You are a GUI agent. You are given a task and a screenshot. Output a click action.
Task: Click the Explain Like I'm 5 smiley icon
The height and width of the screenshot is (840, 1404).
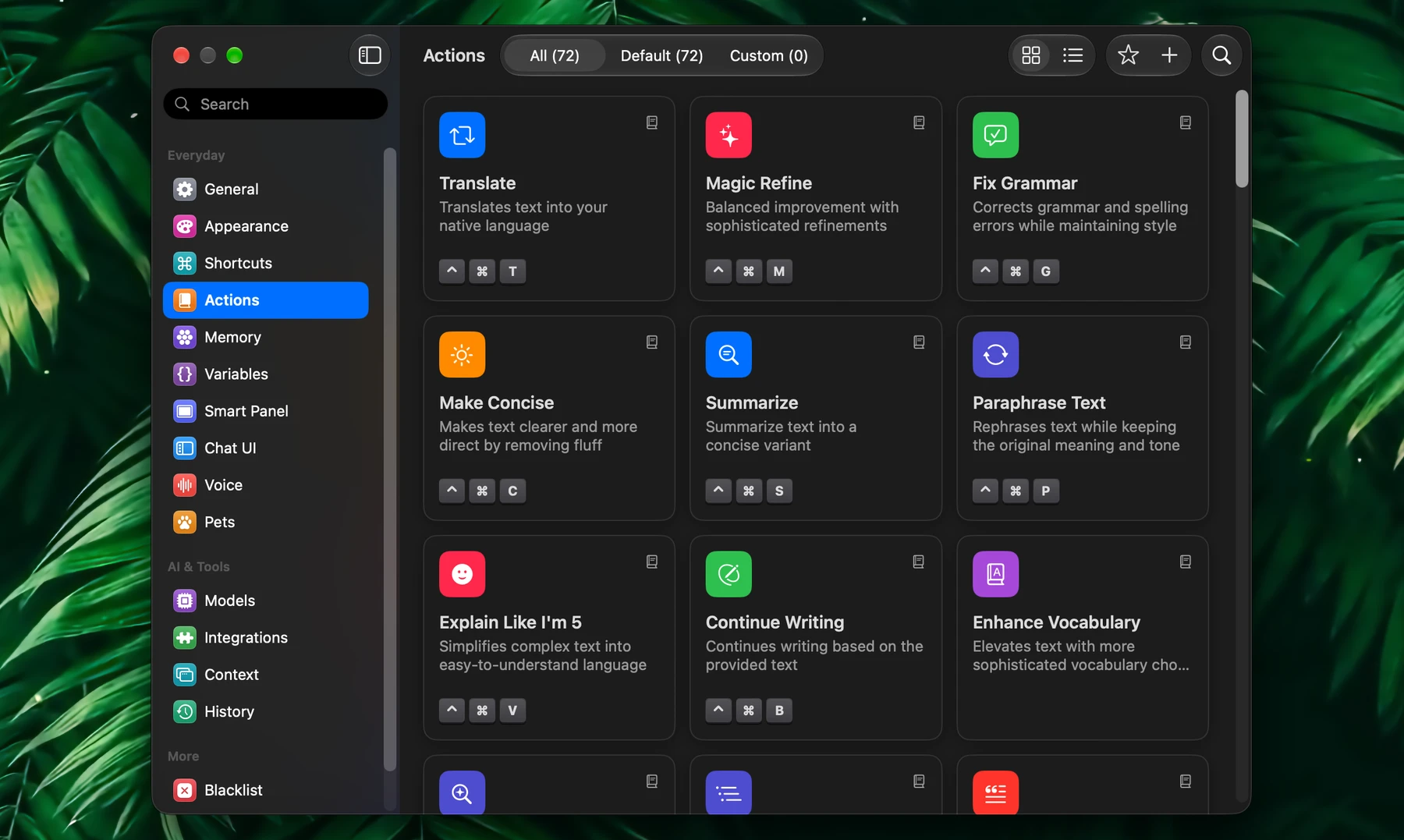pyautogui.click(x=462, y=574)
